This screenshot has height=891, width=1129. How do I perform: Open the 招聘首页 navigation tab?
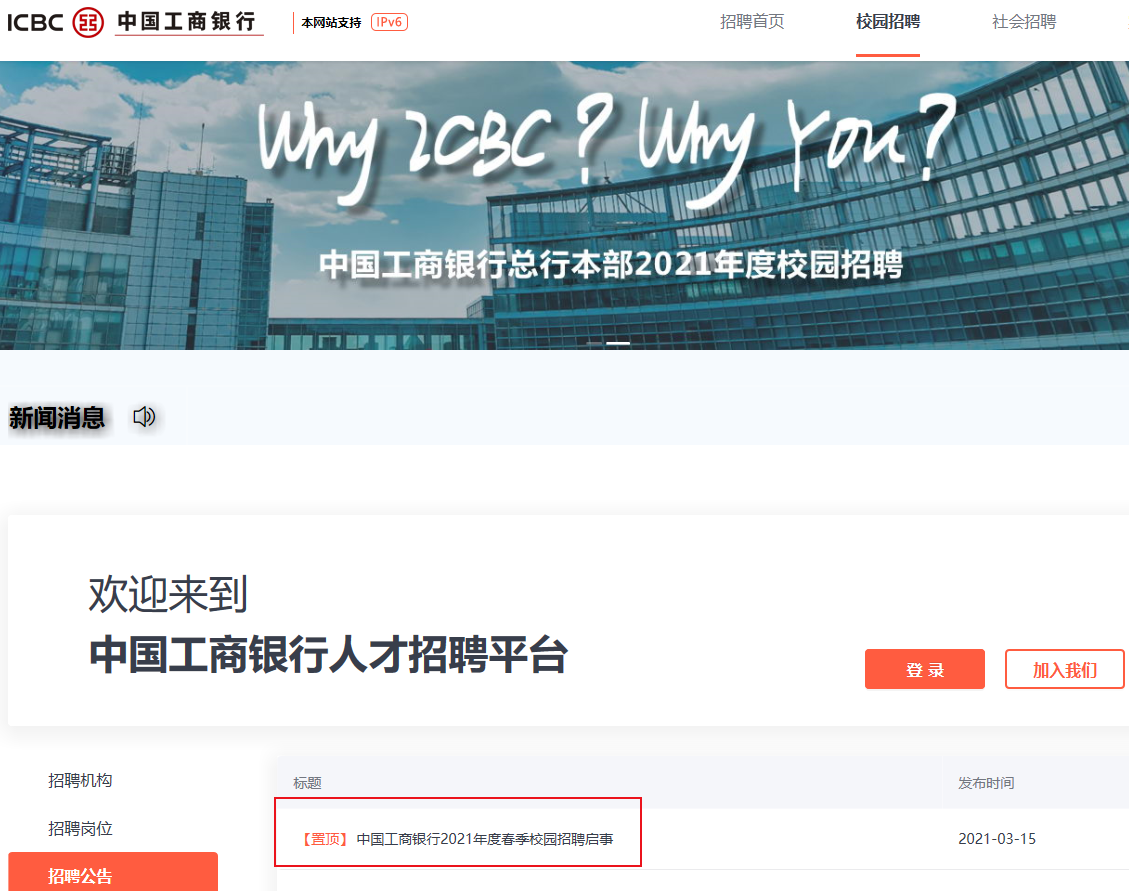point(752,22)
